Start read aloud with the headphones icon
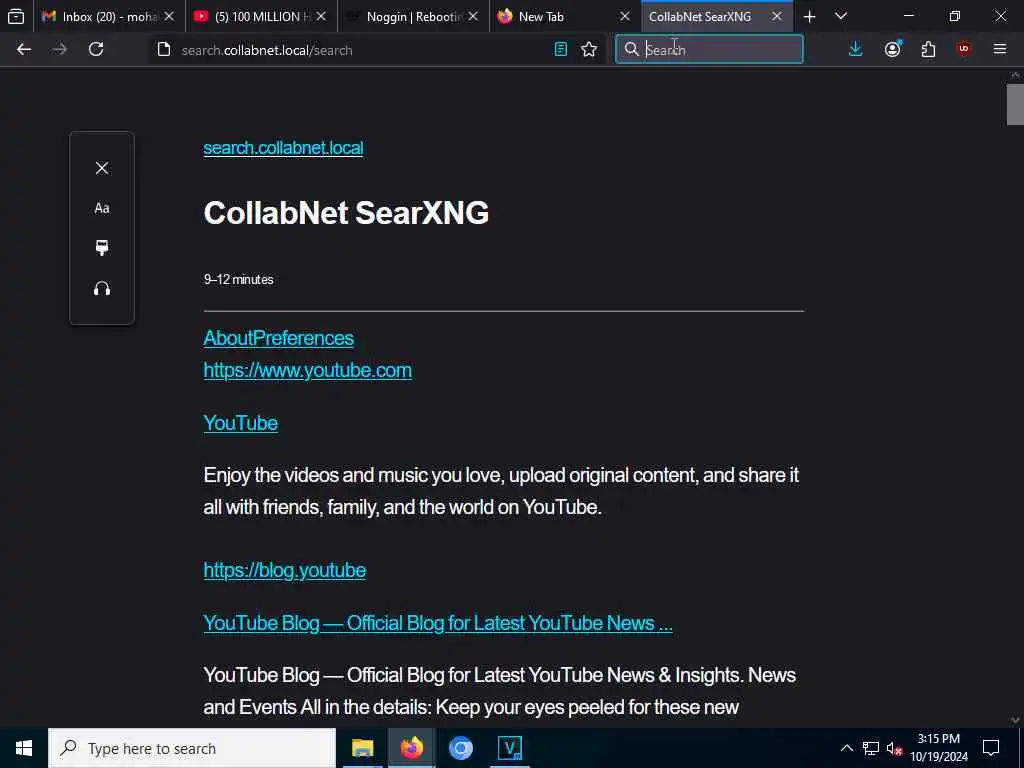 [102, 288]
